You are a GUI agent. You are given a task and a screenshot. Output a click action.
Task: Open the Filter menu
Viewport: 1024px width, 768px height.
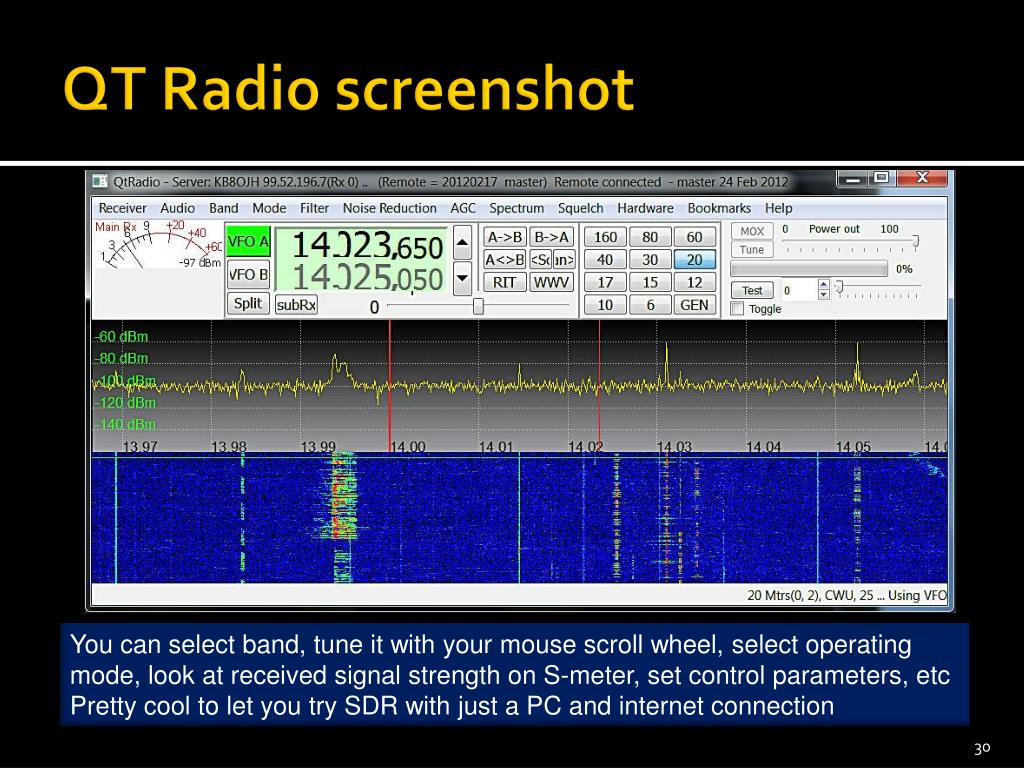pos(314,208)
